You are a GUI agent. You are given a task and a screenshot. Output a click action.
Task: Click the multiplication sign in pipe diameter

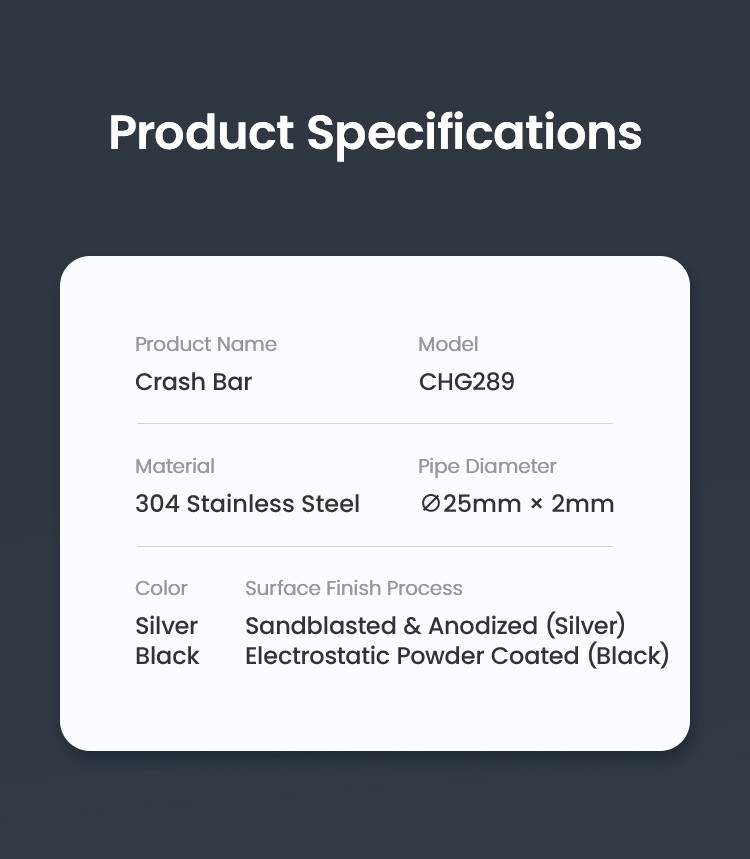coord(536,505)
